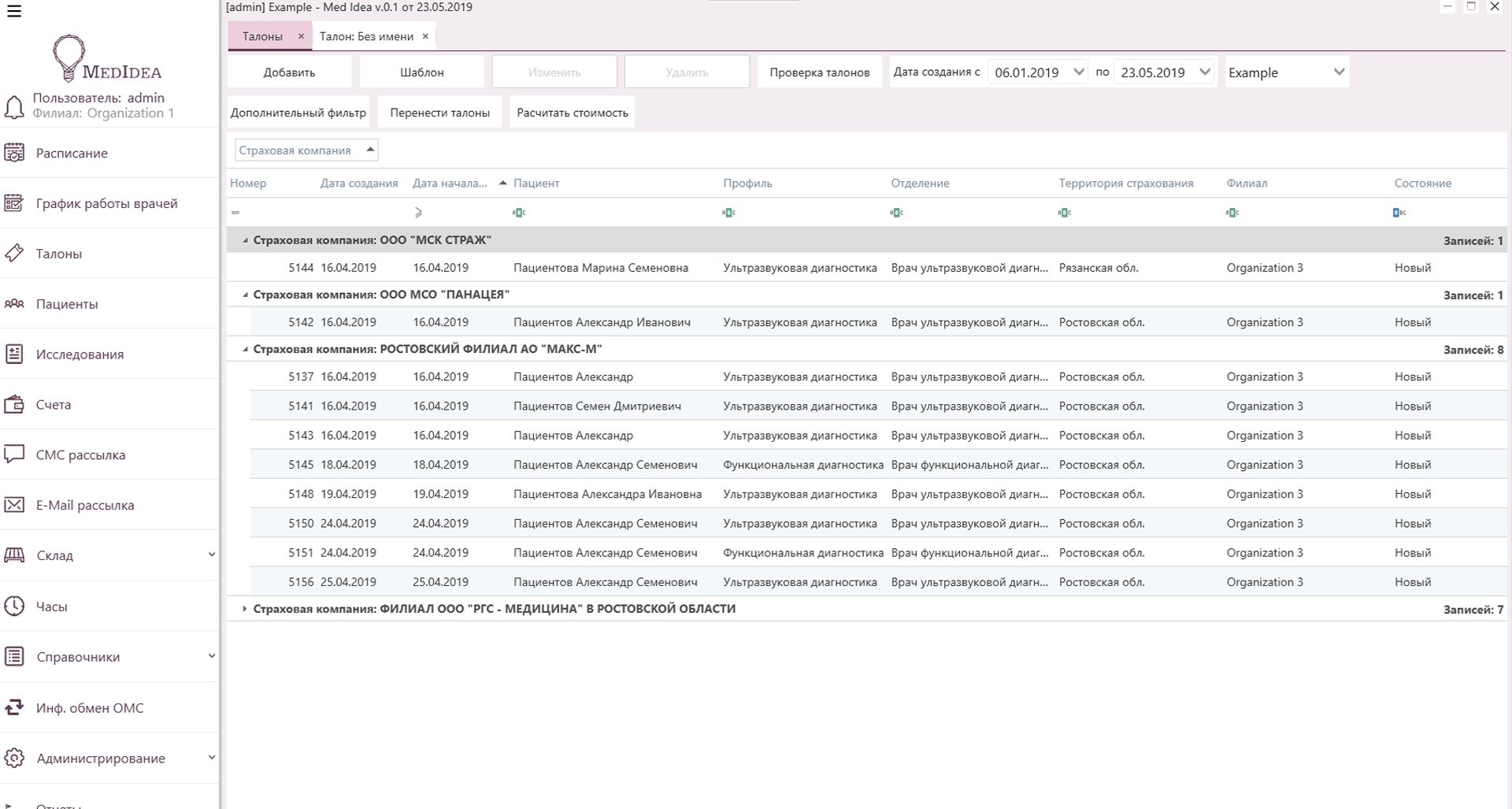Click the Пациенты people icon
Image resolution: width=1512 pixels, height=809 pixels.
[14, 304]
